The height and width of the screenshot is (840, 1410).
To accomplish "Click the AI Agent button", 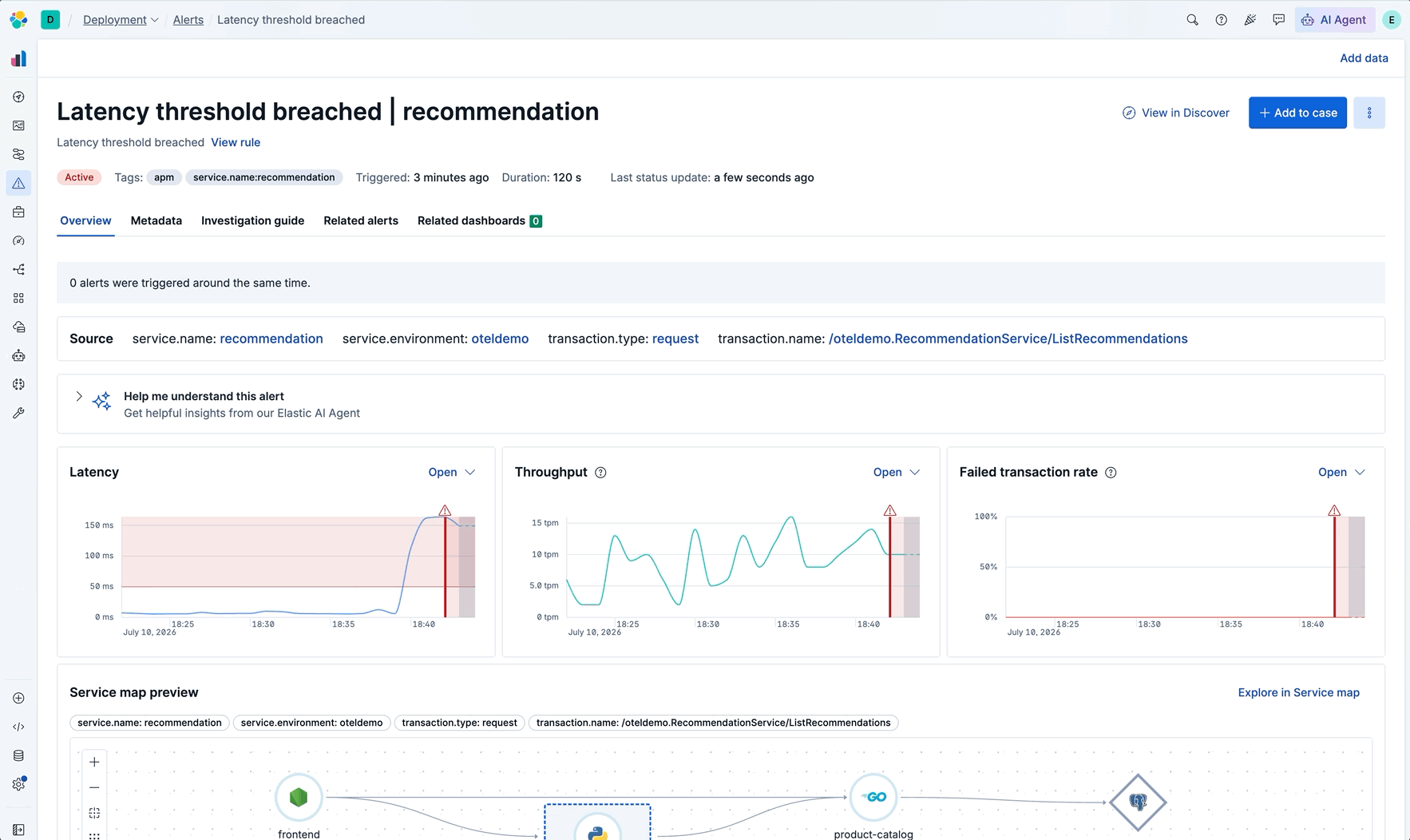I will click(1333, 20).
